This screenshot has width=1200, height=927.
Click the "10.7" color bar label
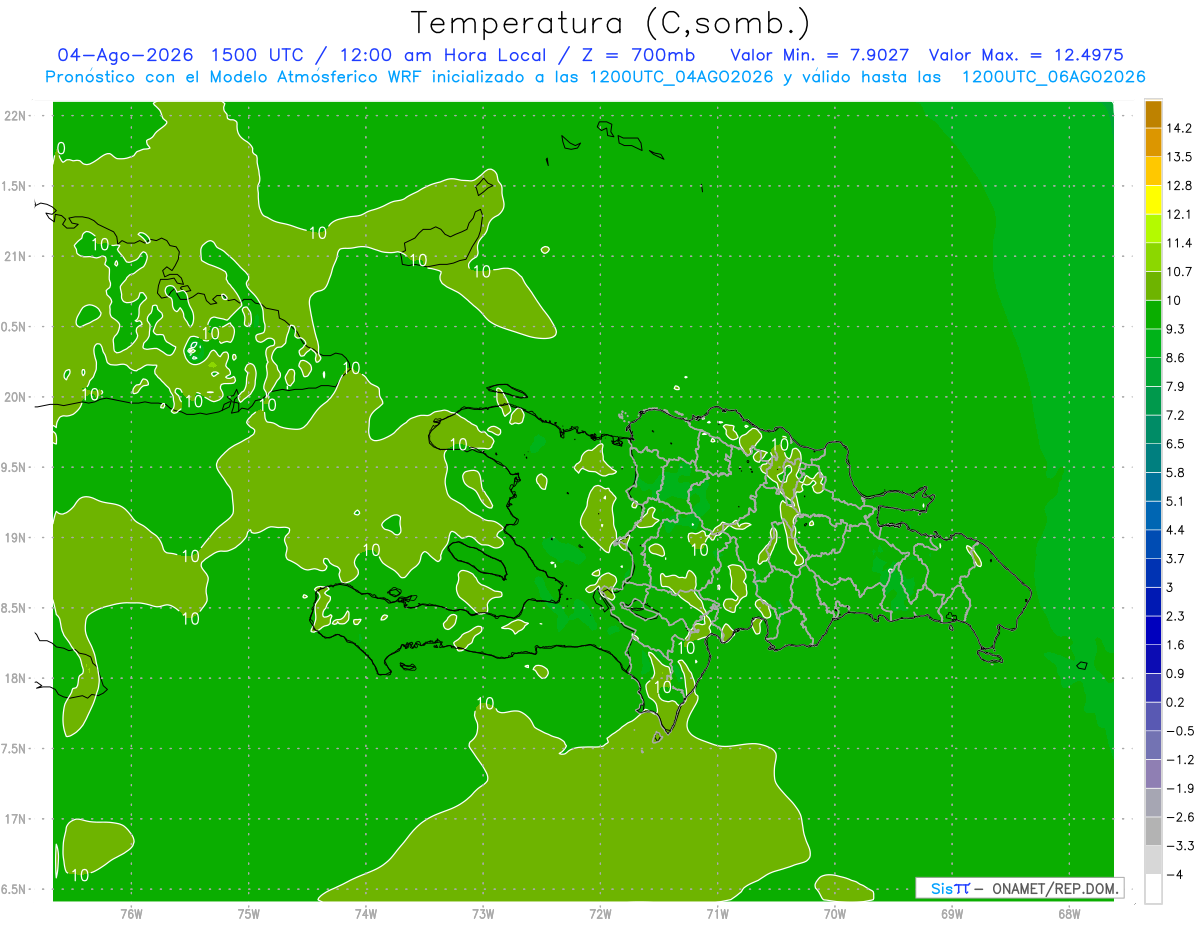pos(1180,271)
